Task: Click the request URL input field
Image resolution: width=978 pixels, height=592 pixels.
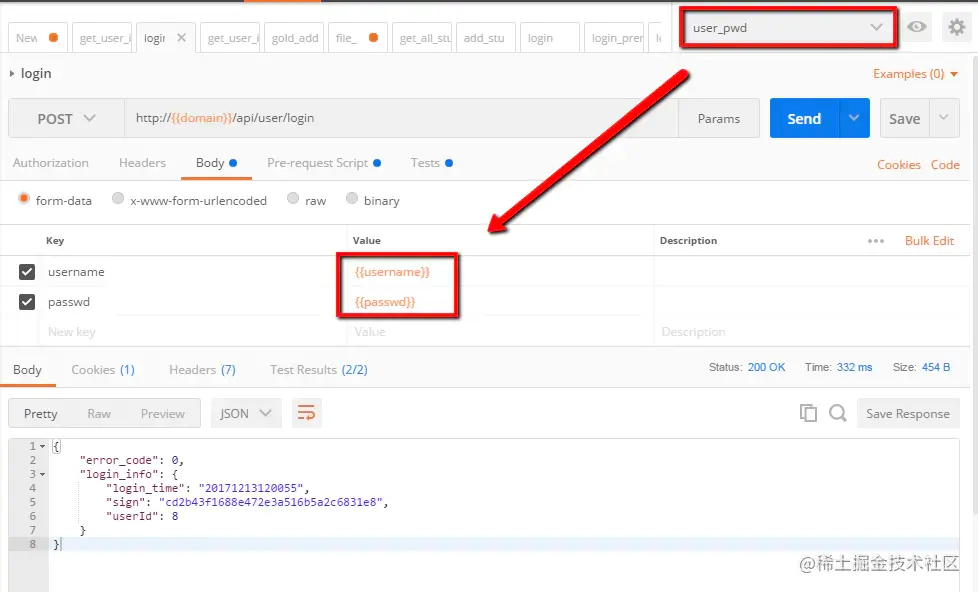Action: click(401, 119)
